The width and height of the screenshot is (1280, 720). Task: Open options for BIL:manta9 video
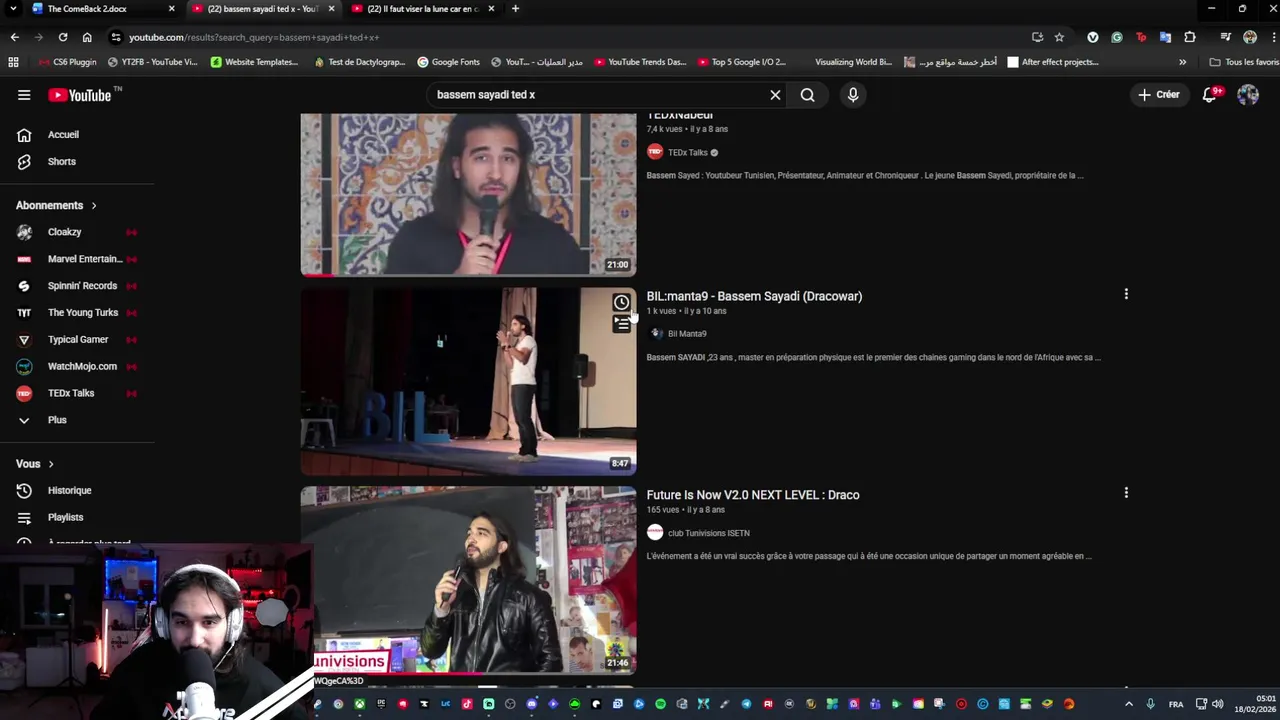1126,295
